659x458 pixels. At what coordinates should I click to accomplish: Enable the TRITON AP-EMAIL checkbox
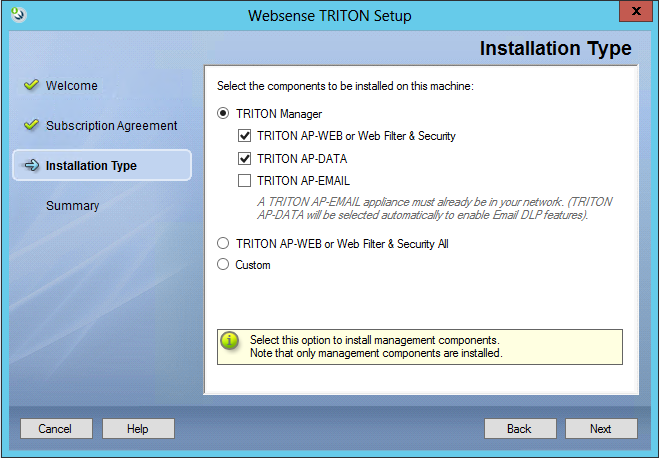tap(244, 181)
